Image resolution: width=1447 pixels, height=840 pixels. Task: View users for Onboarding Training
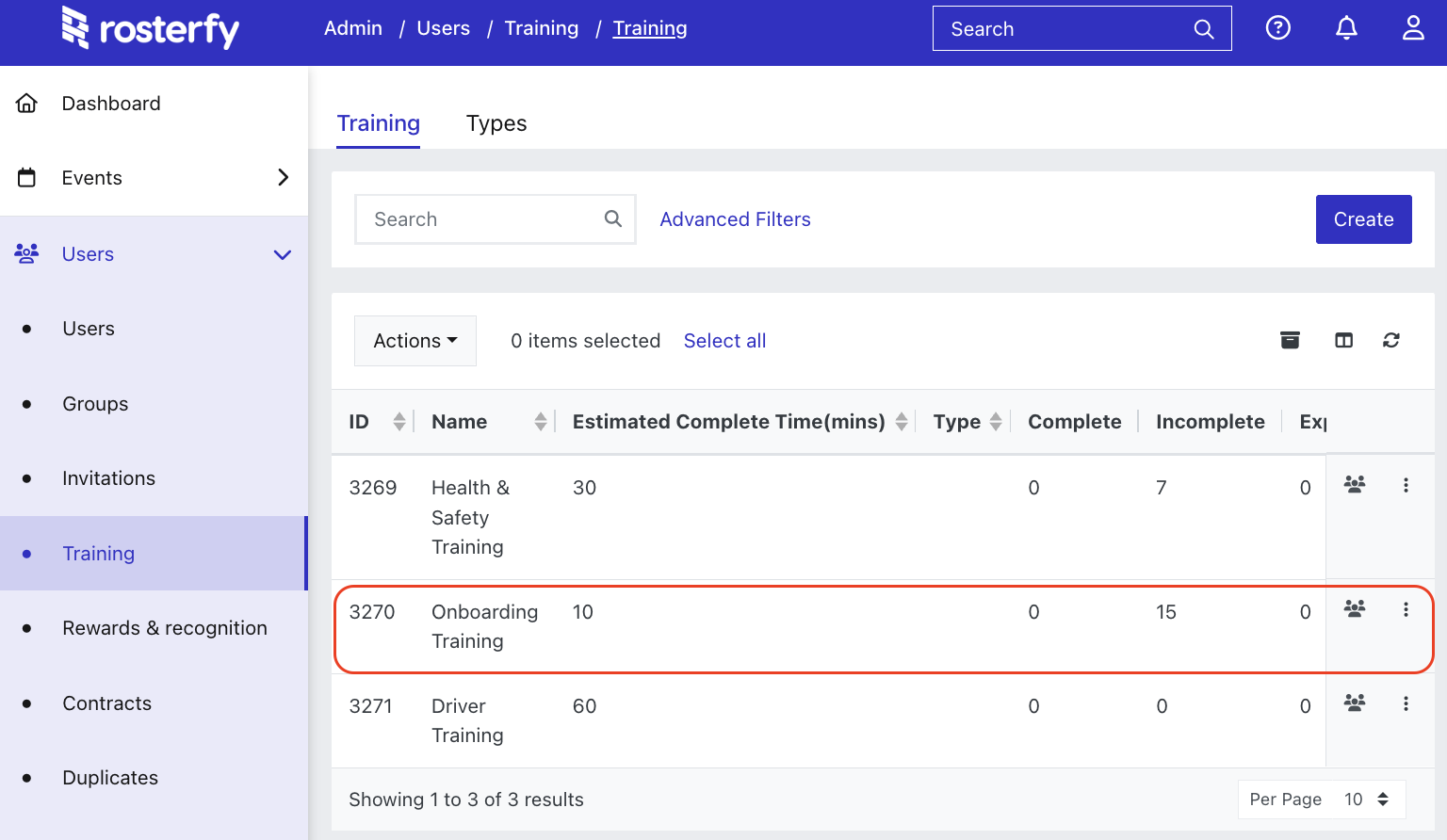tap(1355, 609)
